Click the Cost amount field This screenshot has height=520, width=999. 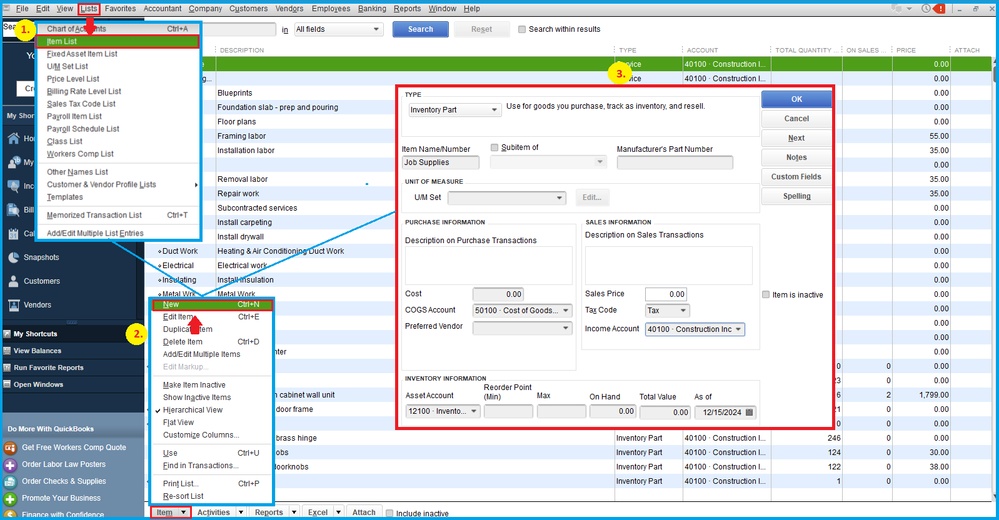pos(498,294)
